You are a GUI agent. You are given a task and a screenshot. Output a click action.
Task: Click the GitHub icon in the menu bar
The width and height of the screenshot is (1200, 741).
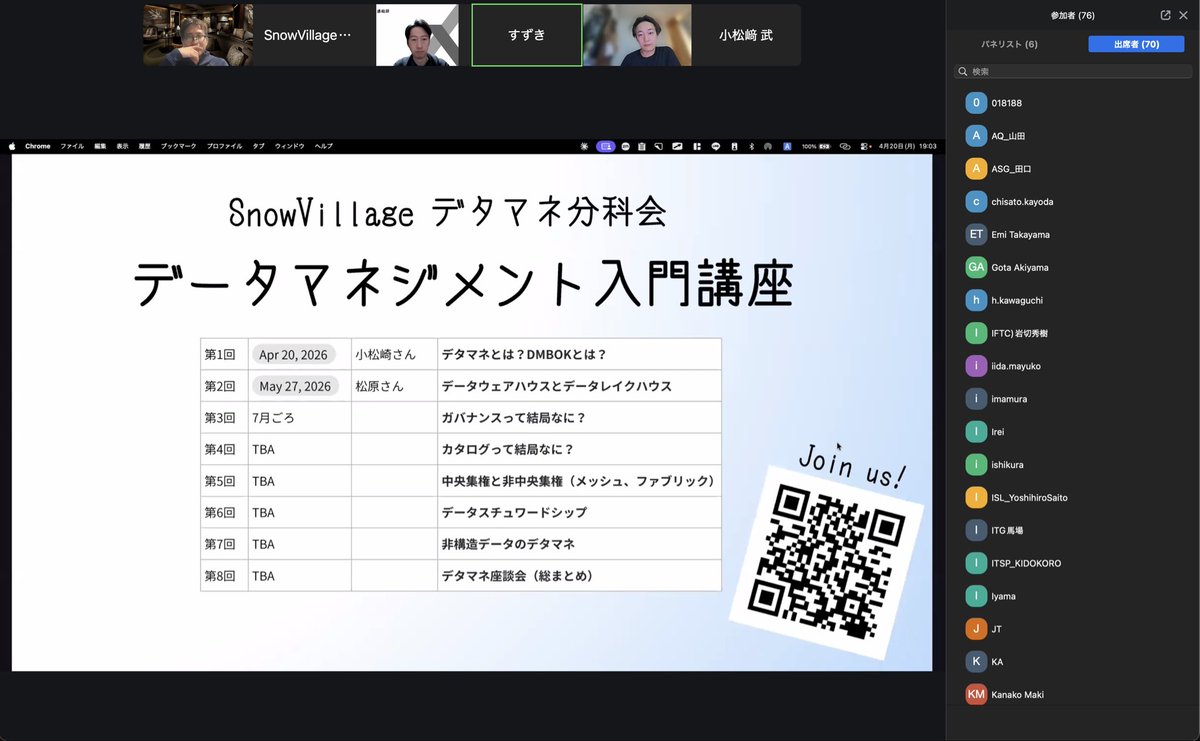[768, 146]
